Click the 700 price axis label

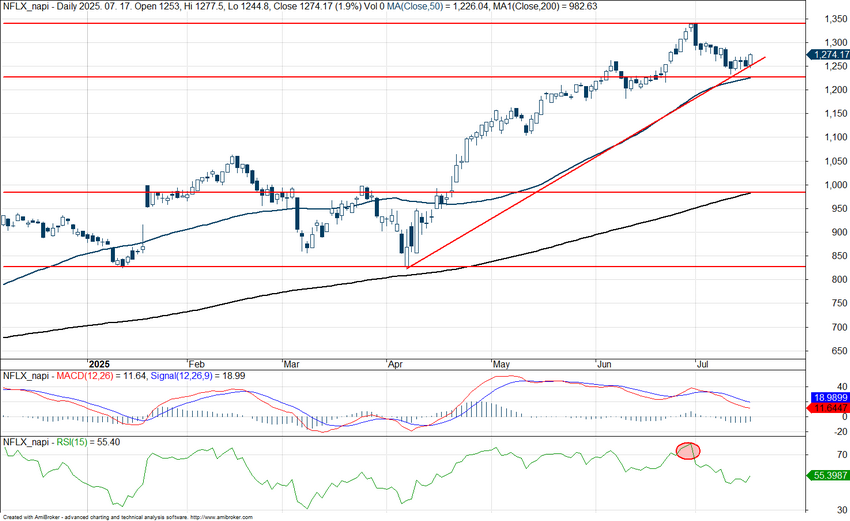point(839,327)
